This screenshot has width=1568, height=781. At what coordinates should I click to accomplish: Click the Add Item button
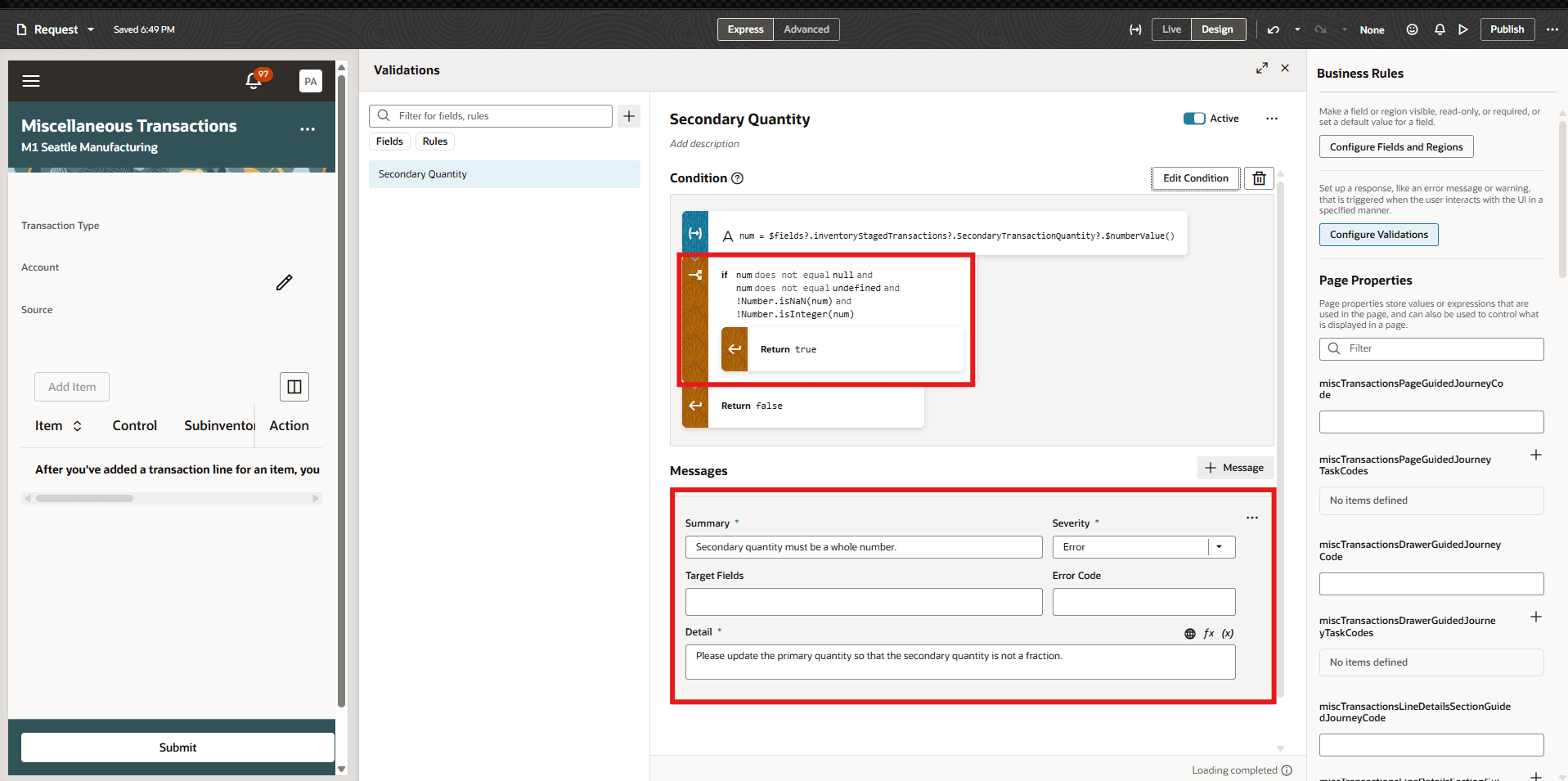coord(72,387)
